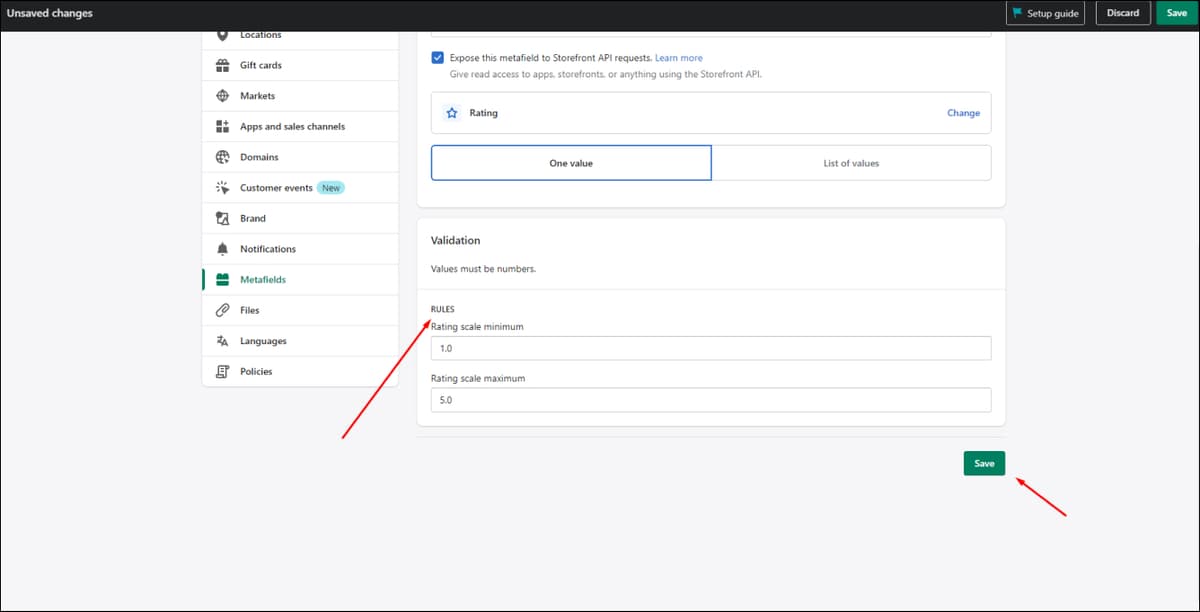
Task: Go to Languages settings
Action: click(300, 341)
